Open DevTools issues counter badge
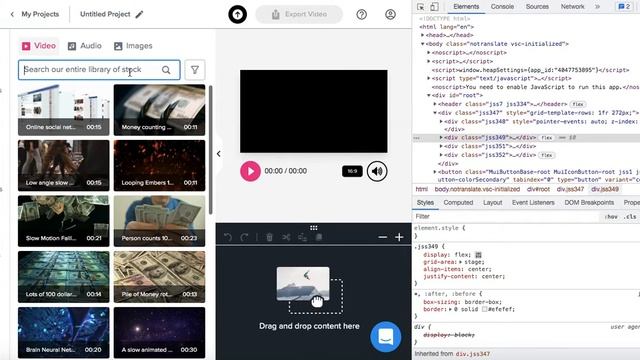Viewport: 640px width, 360px height. [x=624, y=7]
